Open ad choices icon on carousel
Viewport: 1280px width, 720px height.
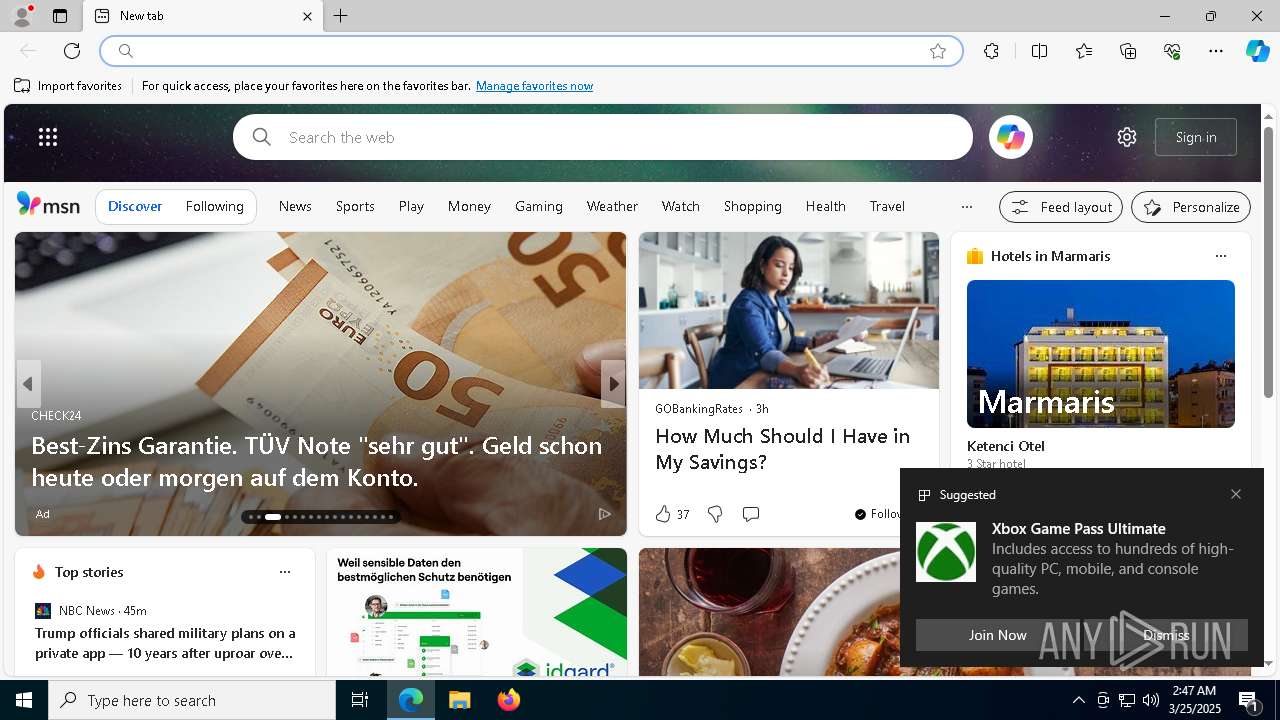point(604,514)
